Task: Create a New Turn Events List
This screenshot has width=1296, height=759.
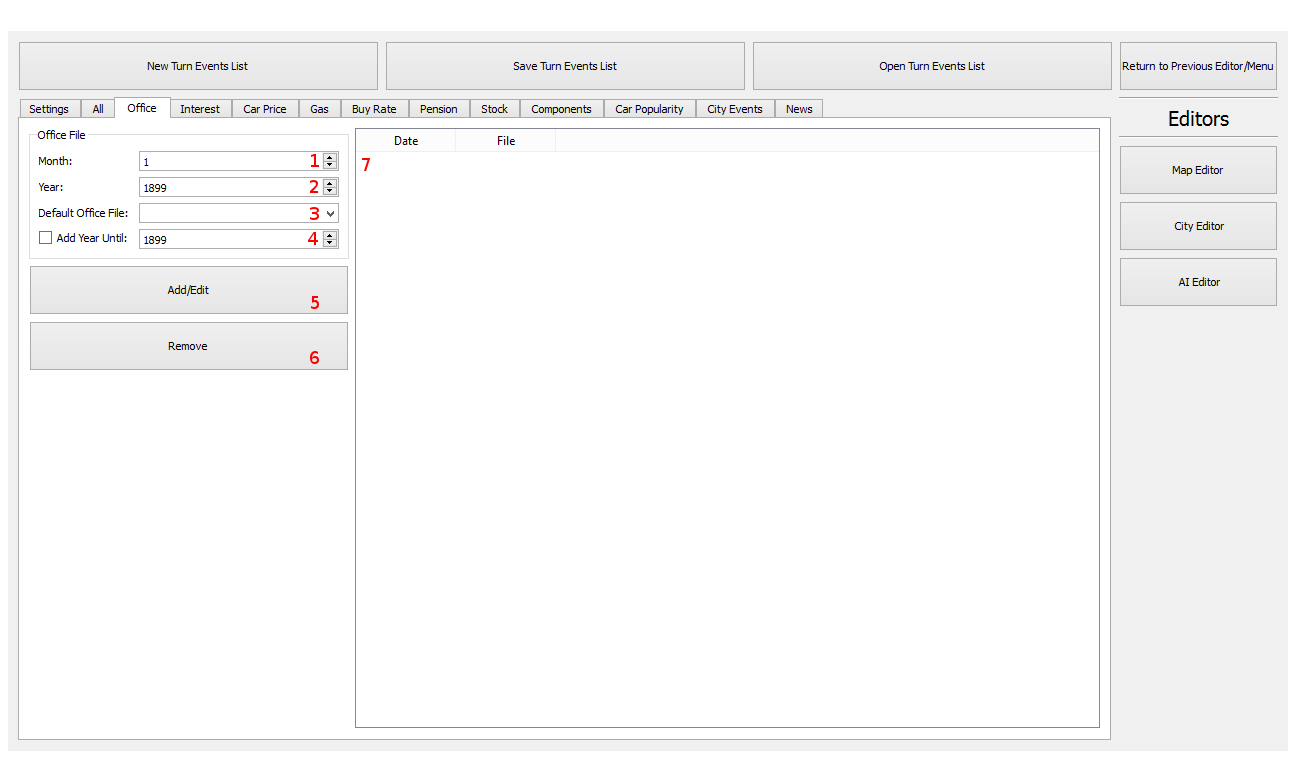Action: (x=198, y=66)
